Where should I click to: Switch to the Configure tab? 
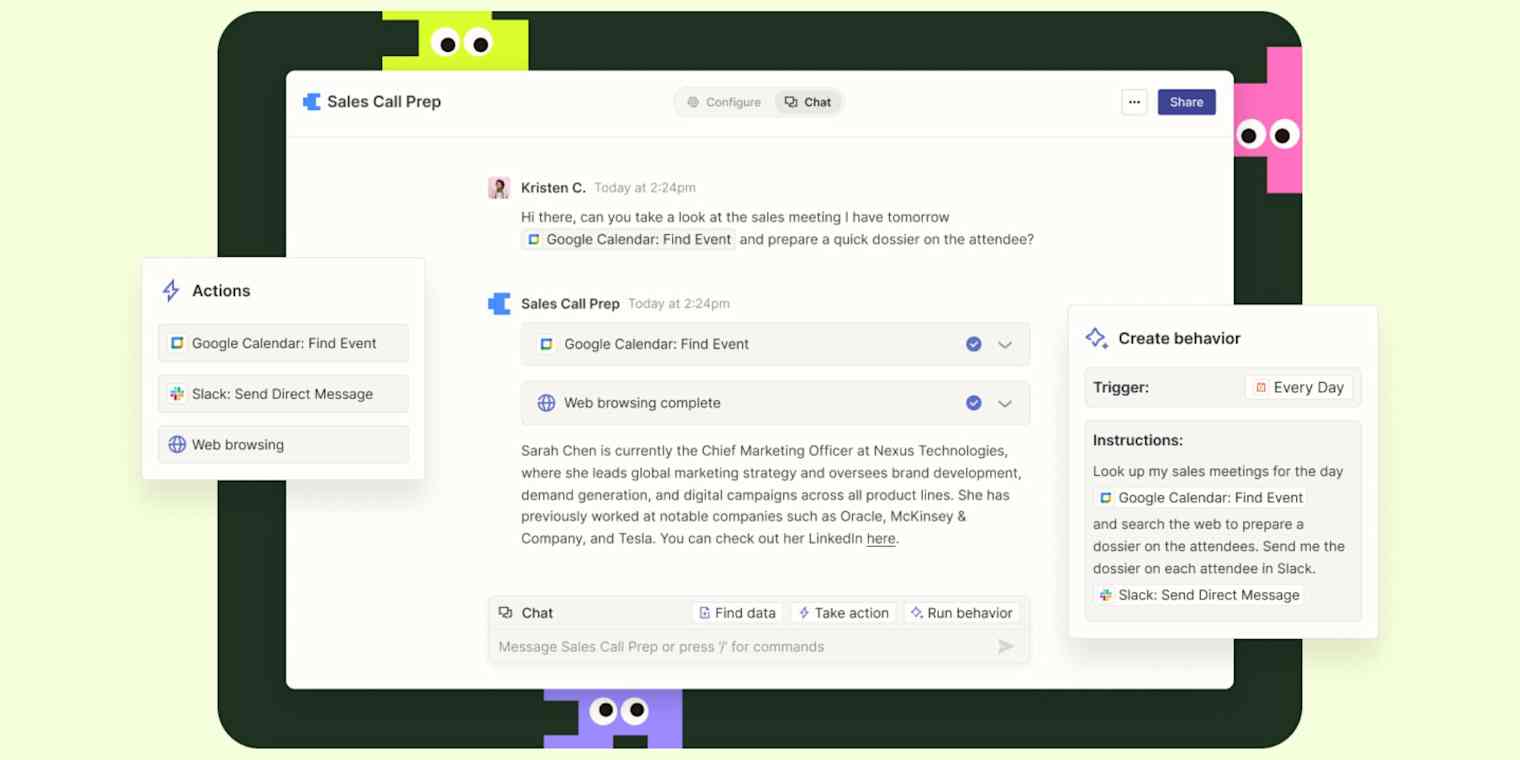click(723, 102)
